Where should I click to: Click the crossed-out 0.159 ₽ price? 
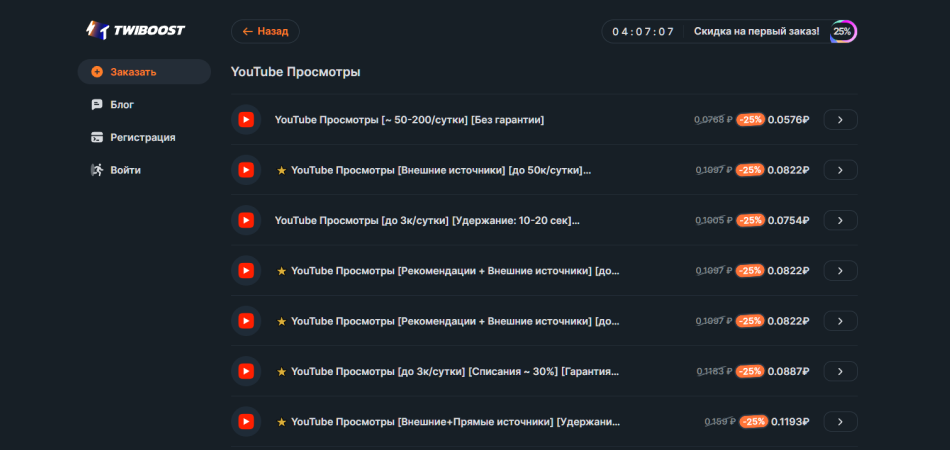pos(720,422)
